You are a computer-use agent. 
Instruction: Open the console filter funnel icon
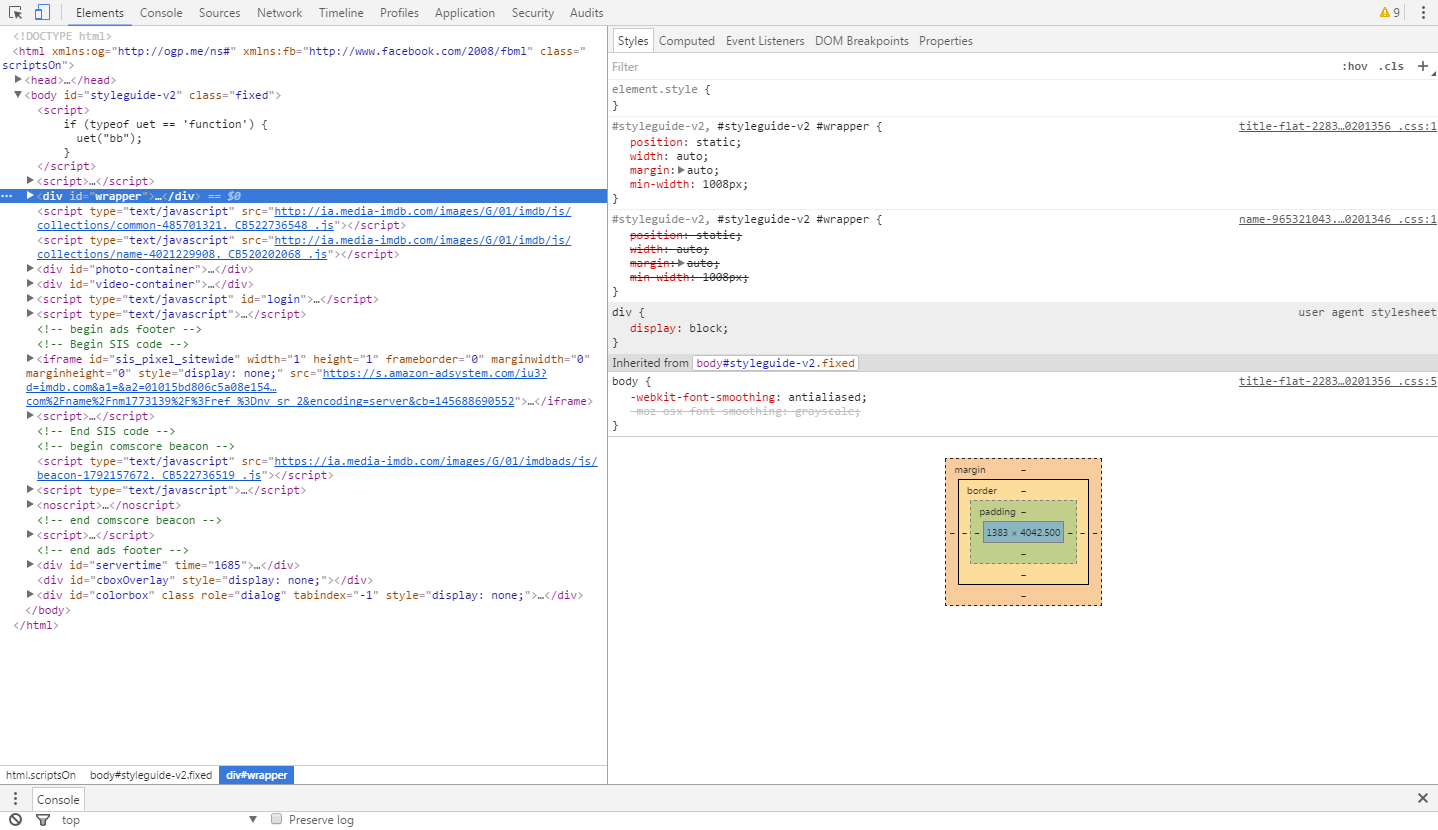tap(43, 820)
